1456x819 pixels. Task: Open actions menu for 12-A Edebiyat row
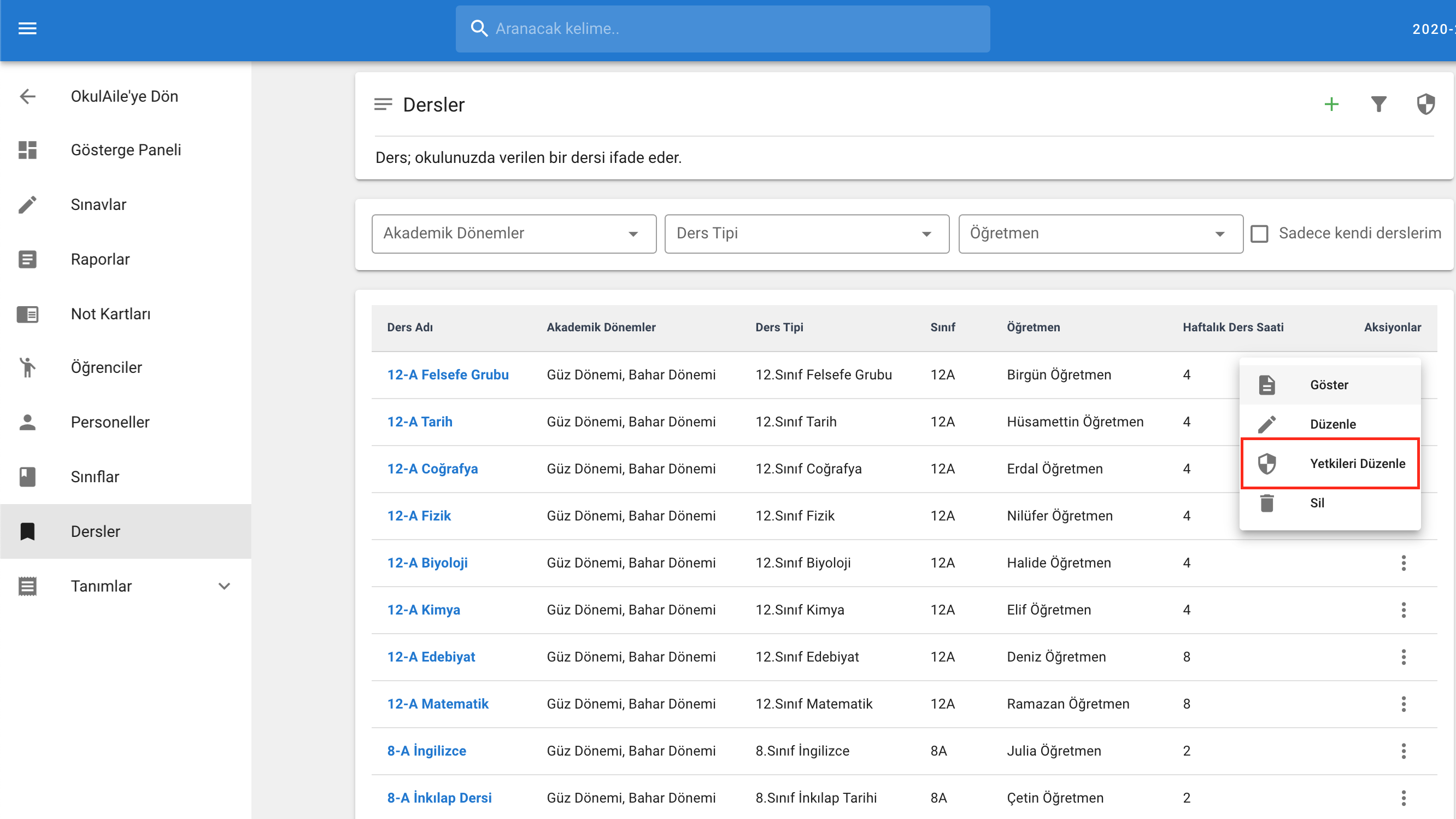[x=1404, y=657]
